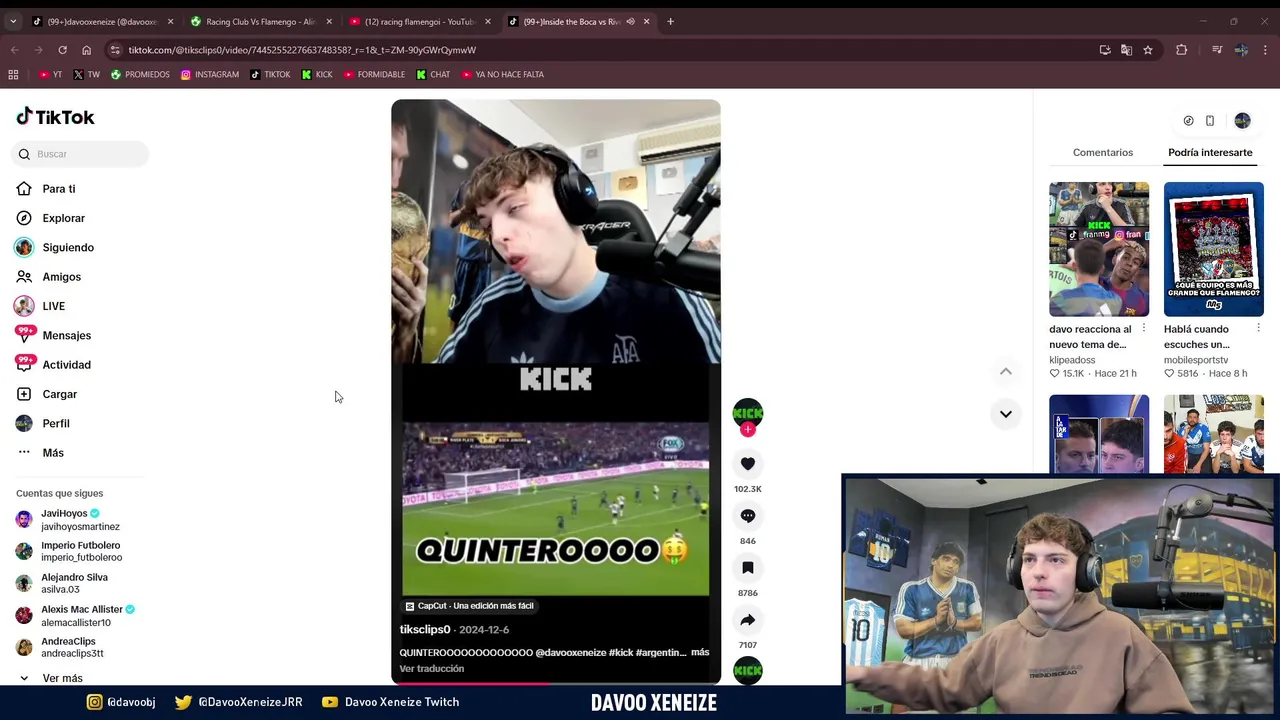
Task: Bookmark this page with star icon
Action: [x=1148, y=50]
